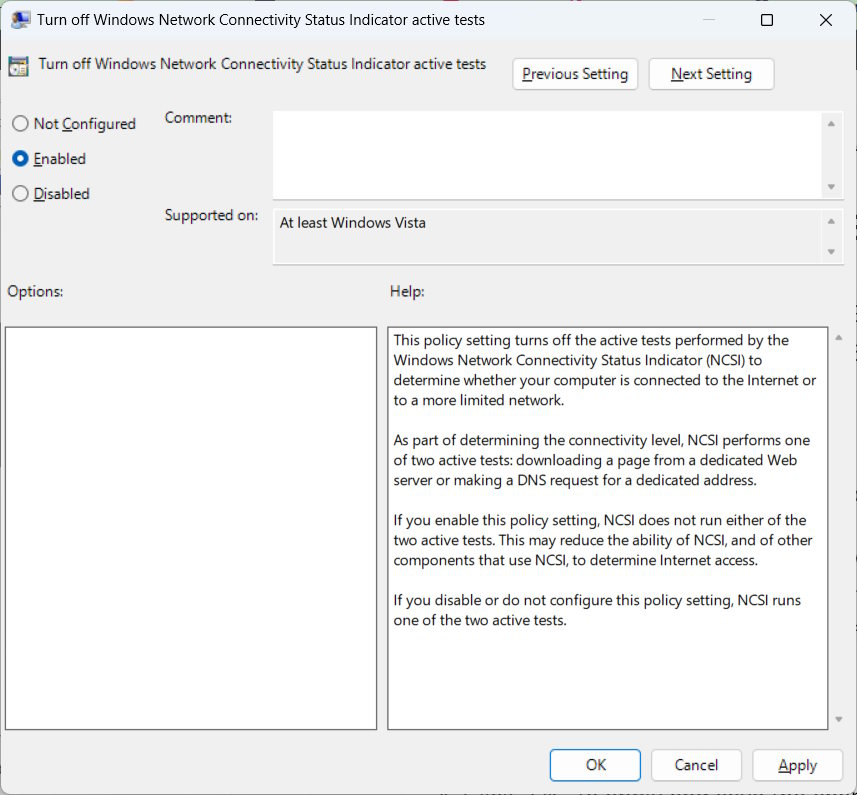The height and width of the screenshot is (795, 857).
Task: Advance to the Next Setting
Action: (711, 73)
